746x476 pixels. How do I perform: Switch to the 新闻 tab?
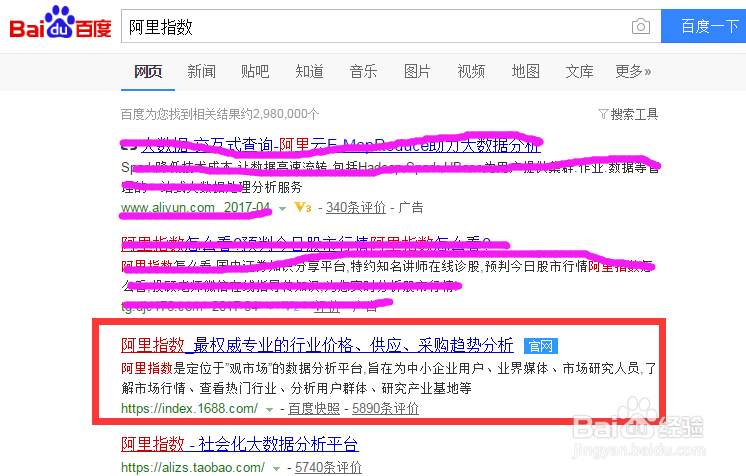[201, 71]
